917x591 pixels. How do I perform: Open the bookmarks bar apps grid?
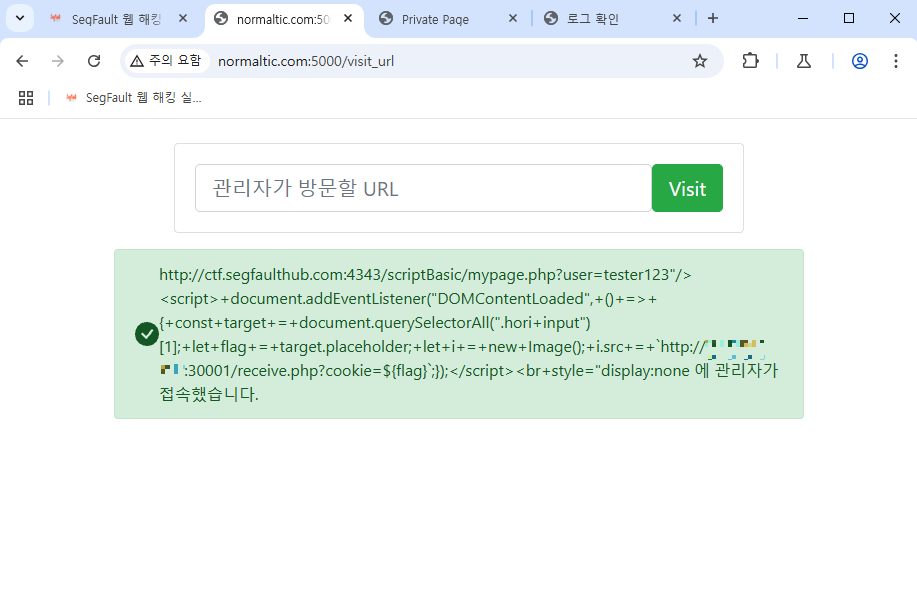coord(26,98)
